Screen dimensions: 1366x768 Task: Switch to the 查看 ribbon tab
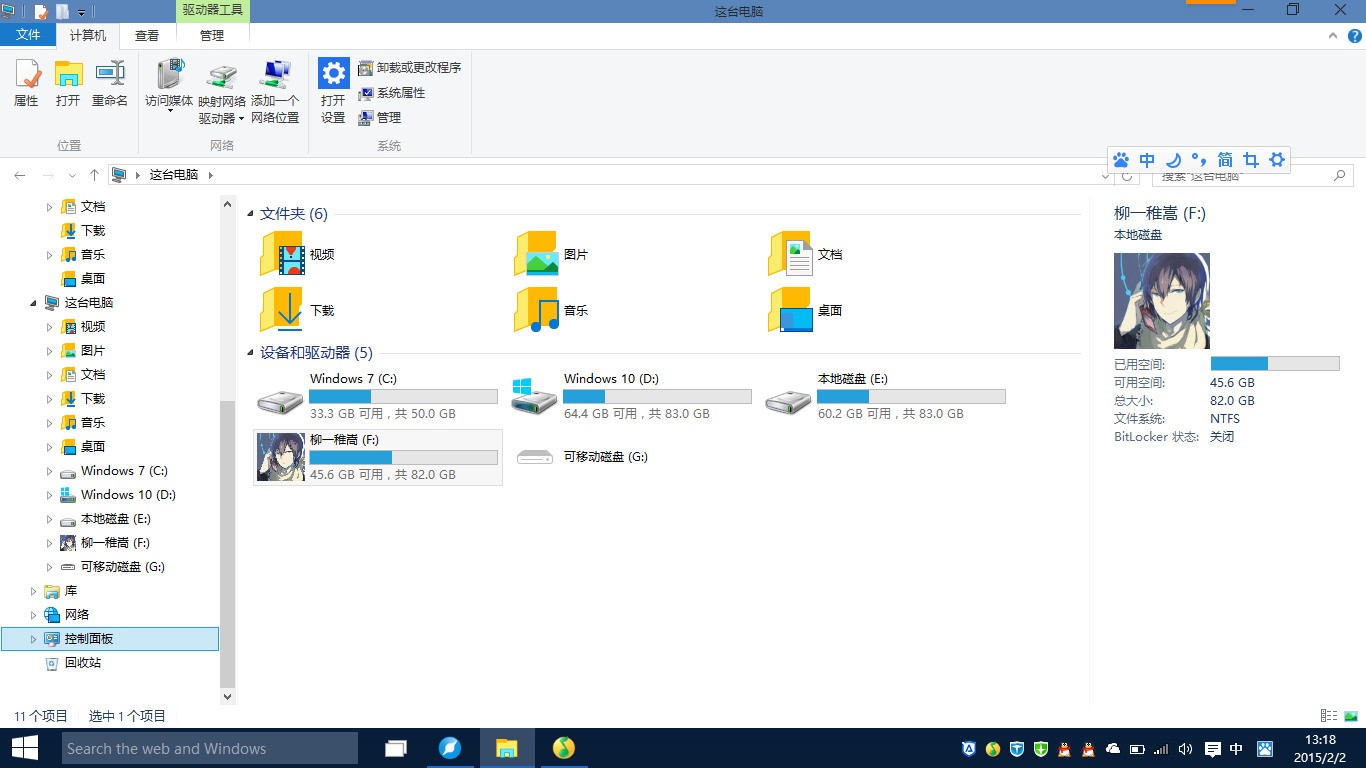click(x=146, y=35)
